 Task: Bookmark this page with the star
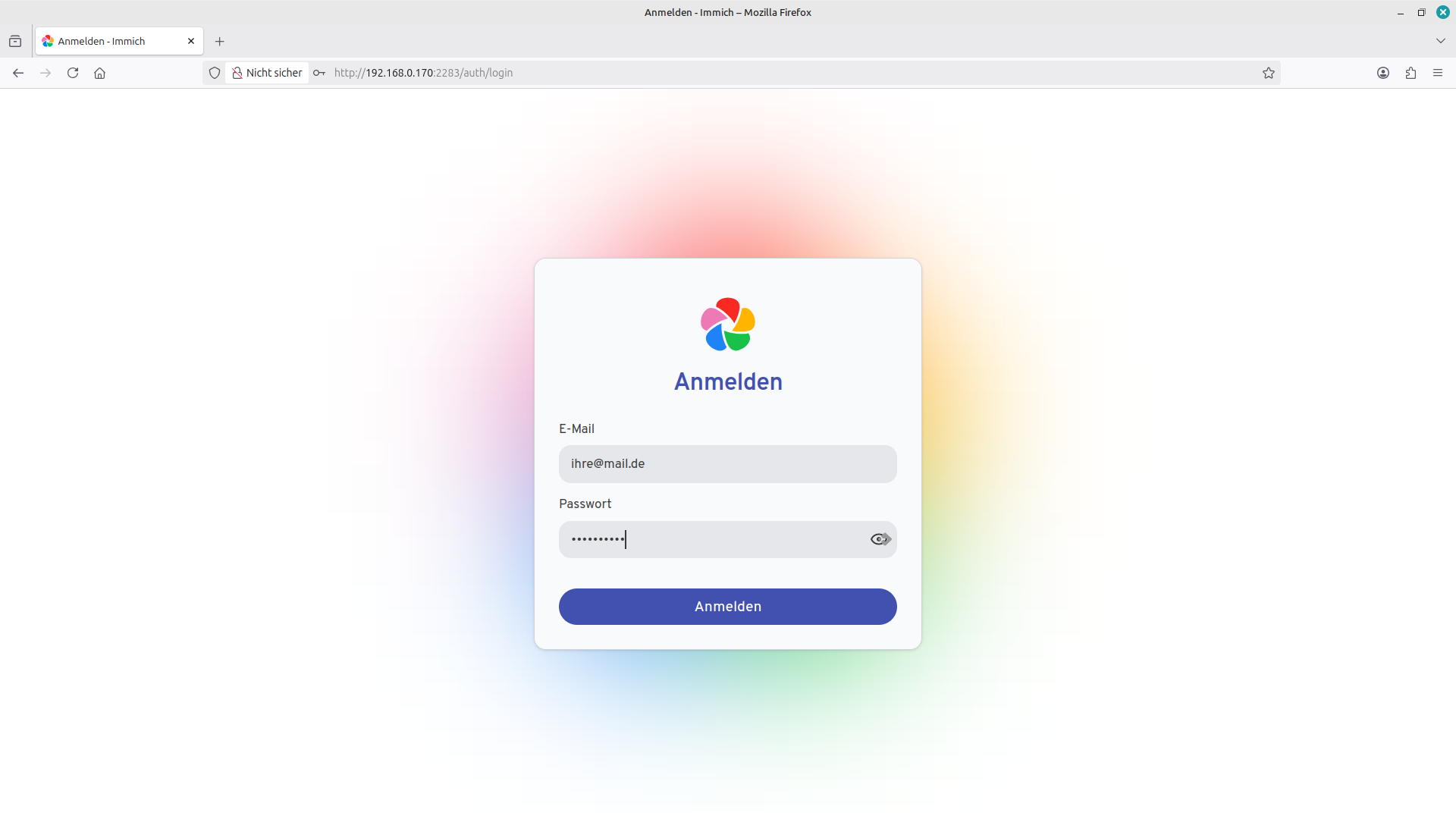[x=1269, y=73]
